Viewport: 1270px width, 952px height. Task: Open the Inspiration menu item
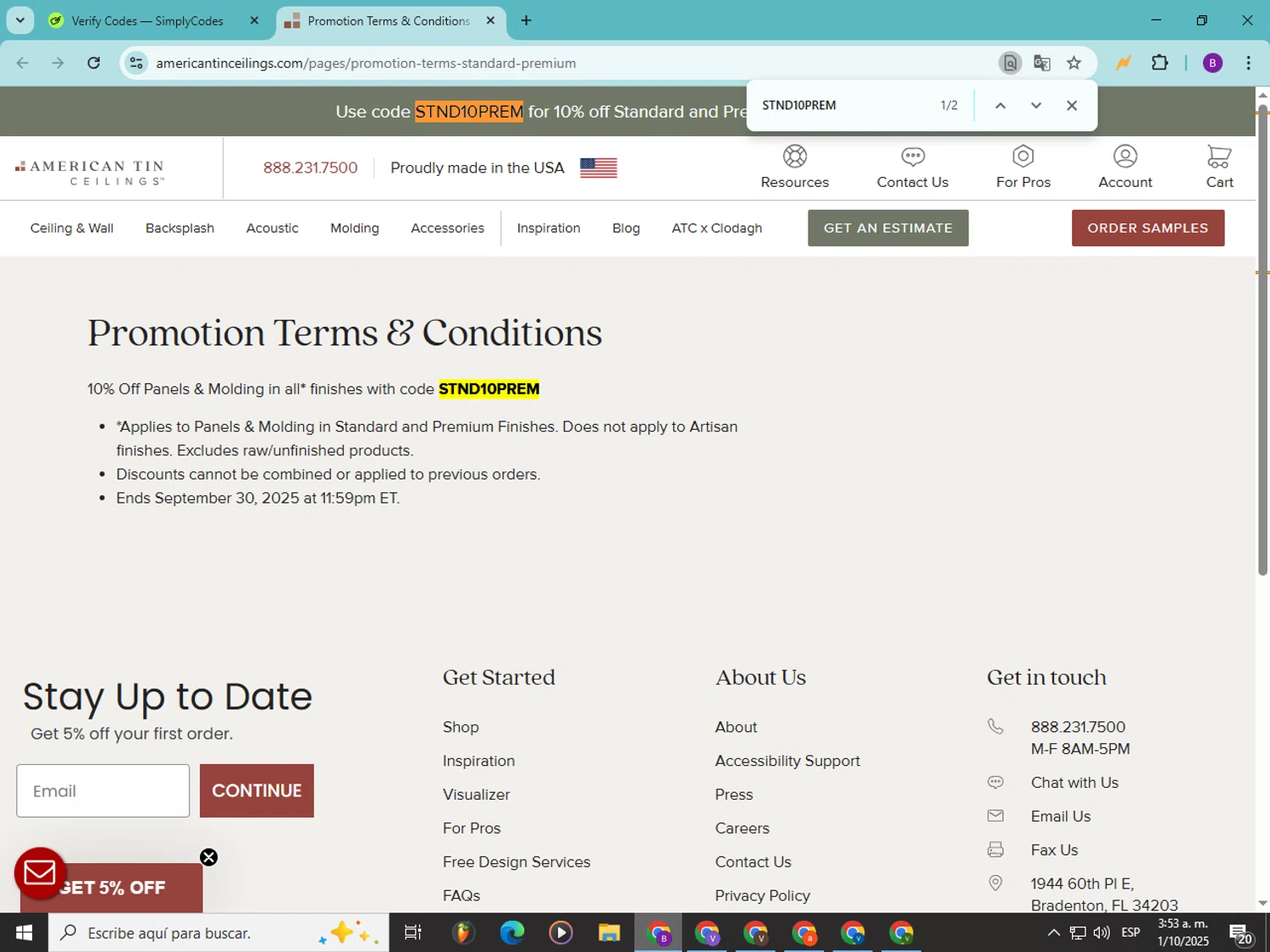tap(549, 228)
